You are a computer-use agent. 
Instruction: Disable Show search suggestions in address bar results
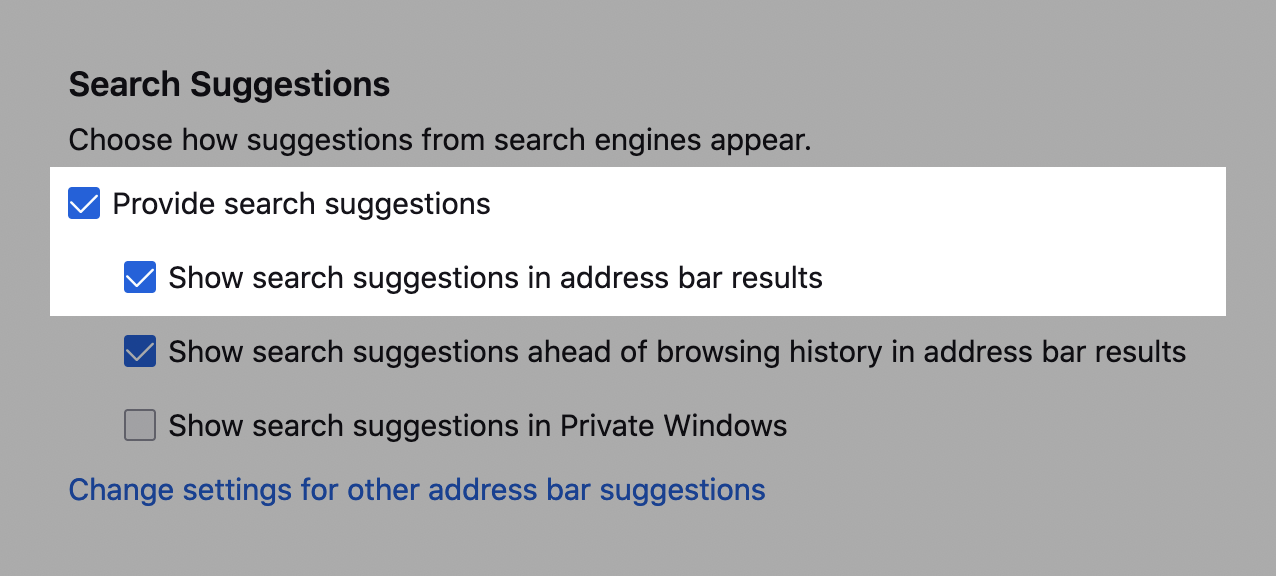click(139, 277)
